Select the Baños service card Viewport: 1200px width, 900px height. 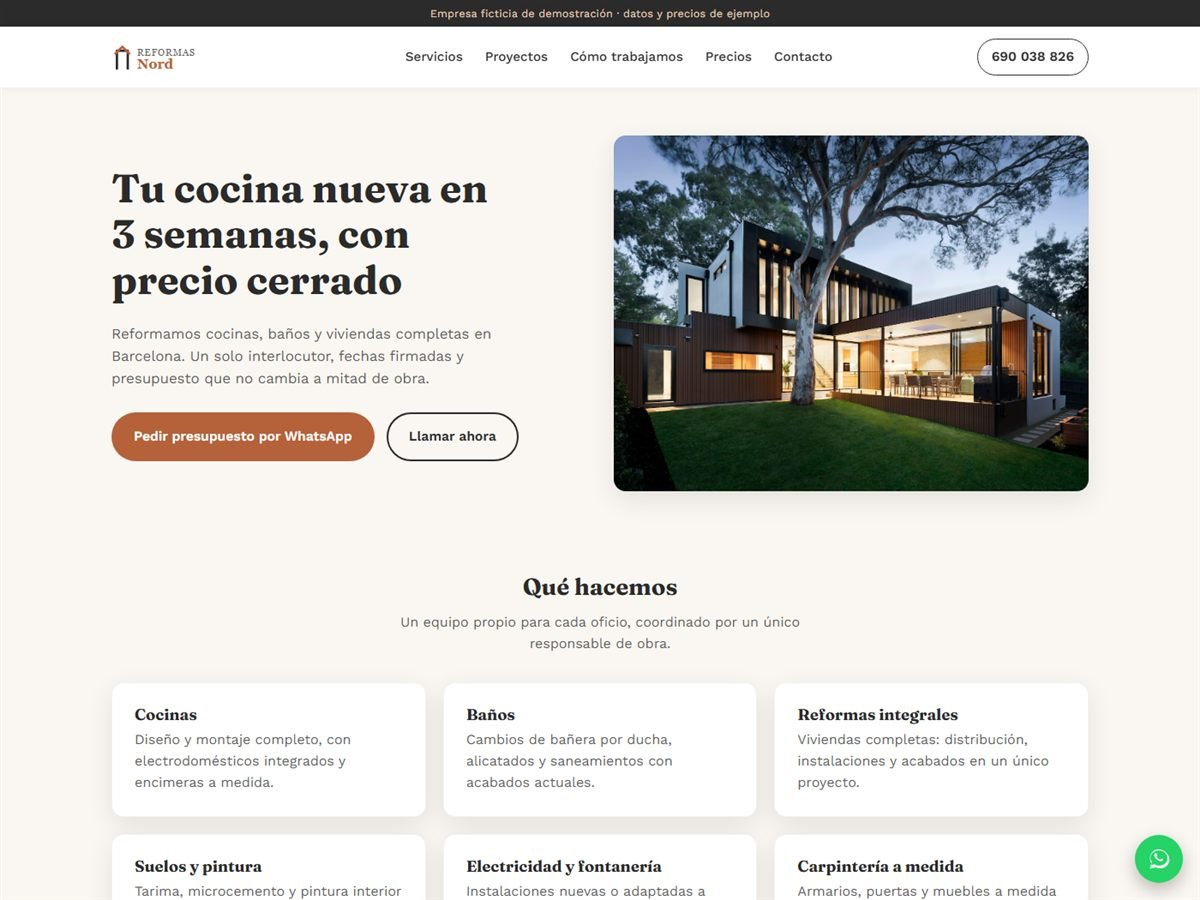point(600,750)
